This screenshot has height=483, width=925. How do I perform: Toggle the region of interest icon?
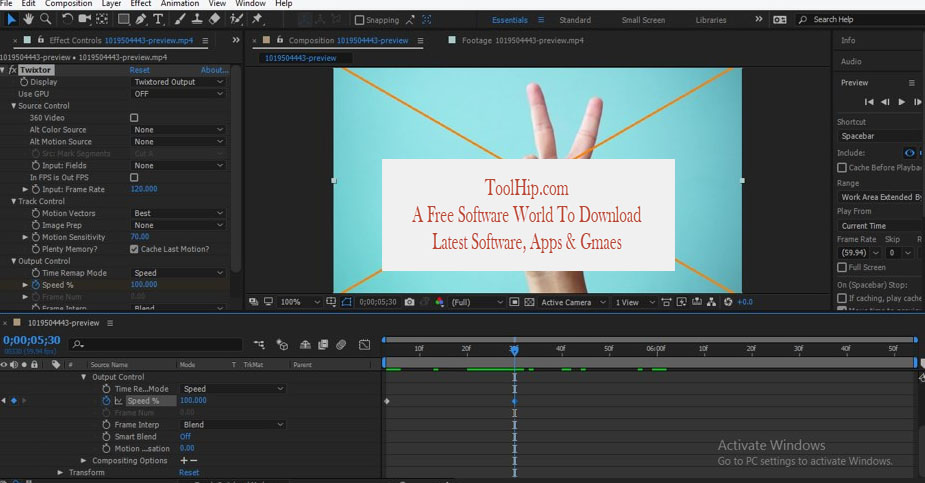tap(514, 302)
